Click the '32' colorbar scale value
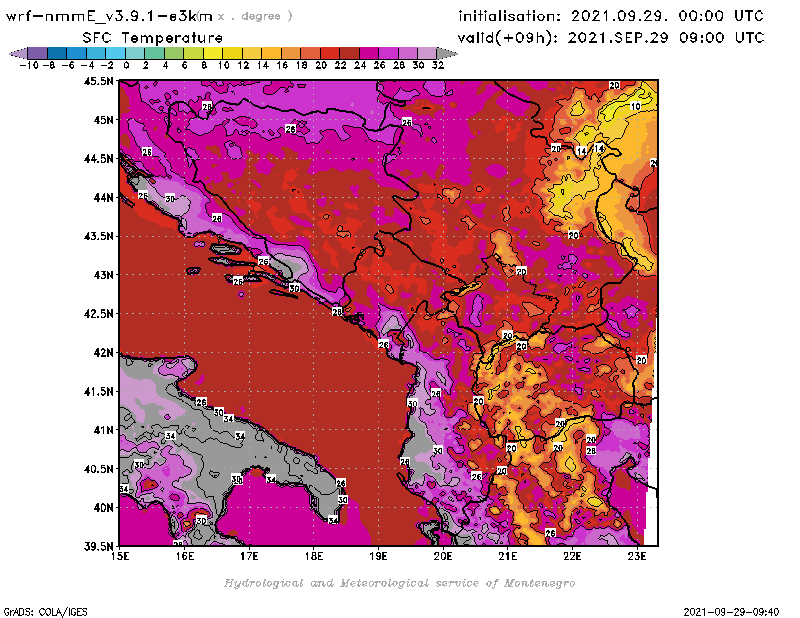This screenshot has height=618, width=800. [x=438, y=65]
